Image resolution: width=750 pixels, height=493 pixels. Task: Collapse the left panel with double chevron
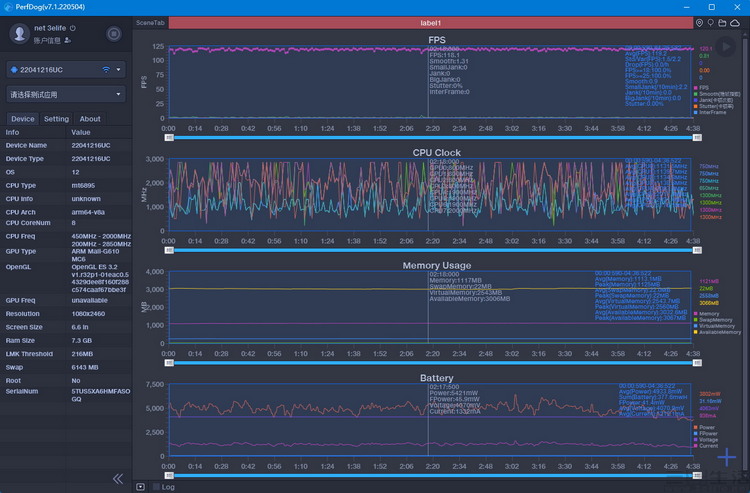tap(118, 479)
